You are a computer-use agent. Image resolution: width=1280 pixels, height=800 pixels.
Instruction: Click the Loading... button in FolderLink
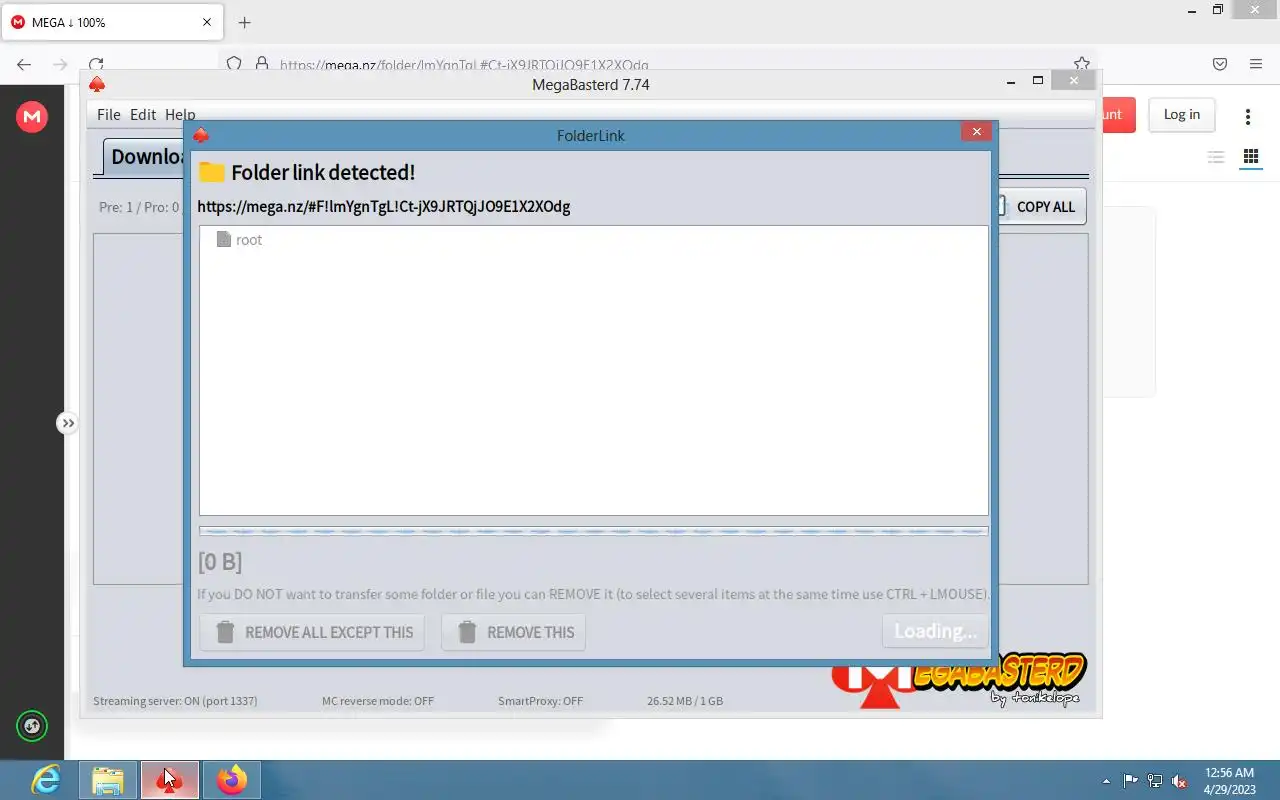[x=935, y=631]
